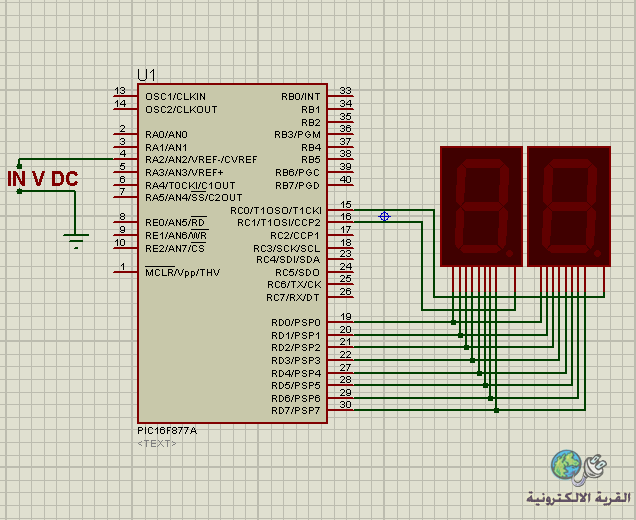Select the RD6/PSP6 pin label

[x=296, y=399]
